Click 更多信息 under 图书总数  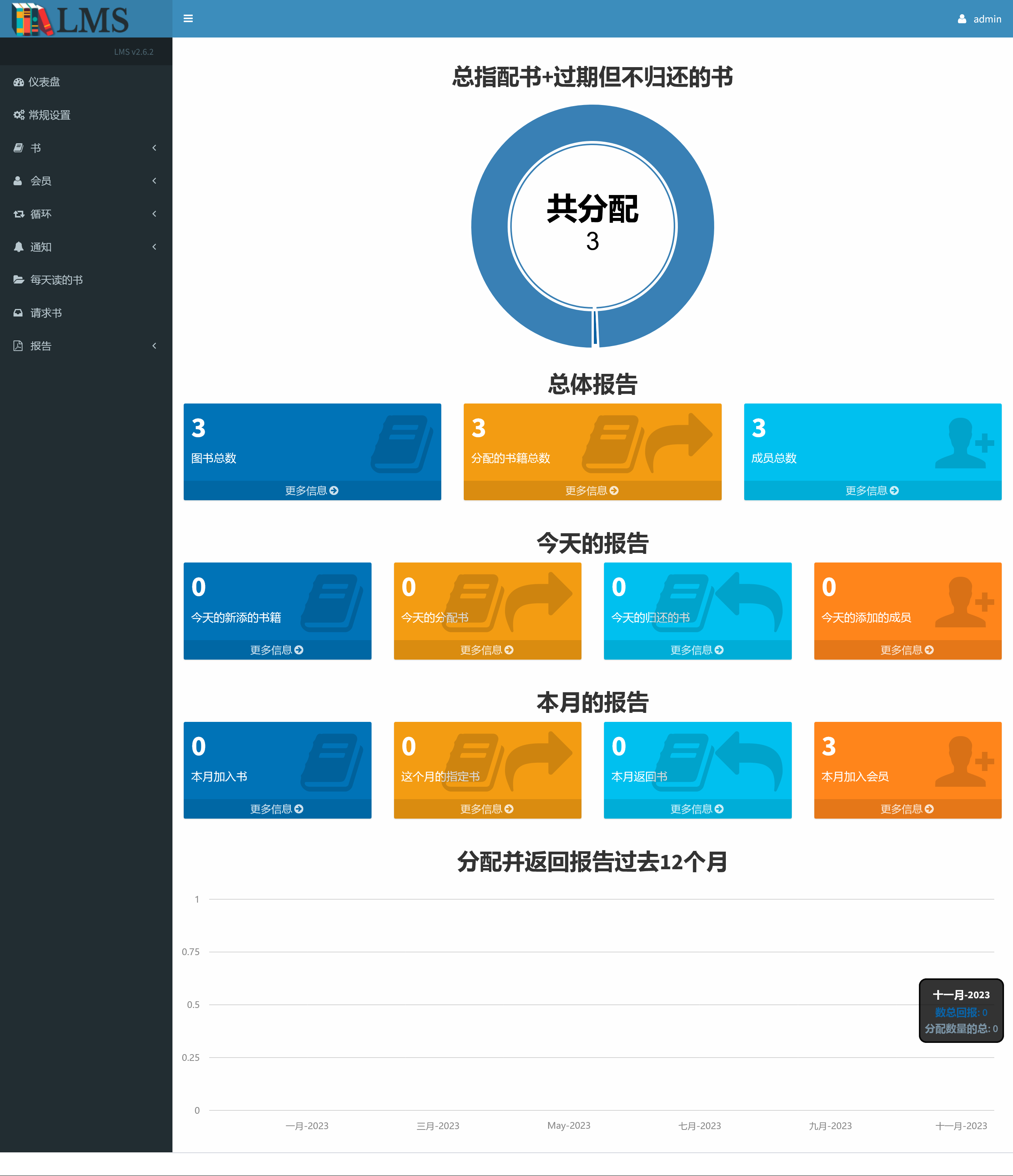point(312,490)
